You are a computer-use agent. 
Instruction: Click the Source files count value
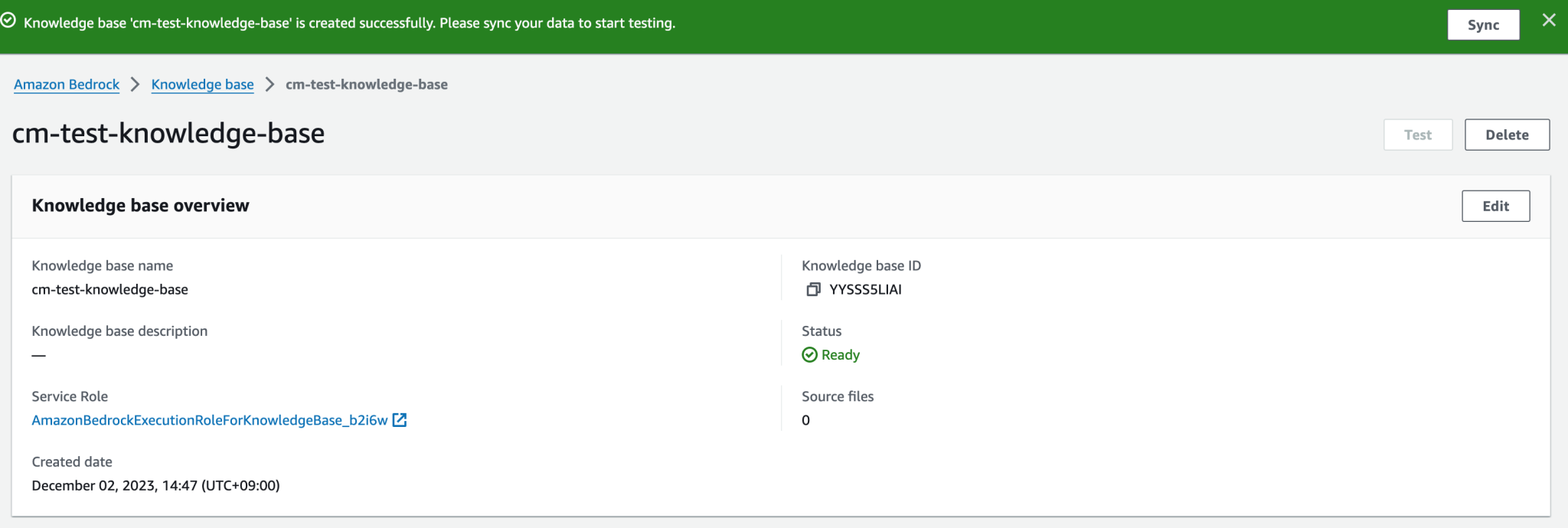coord(805,420)
